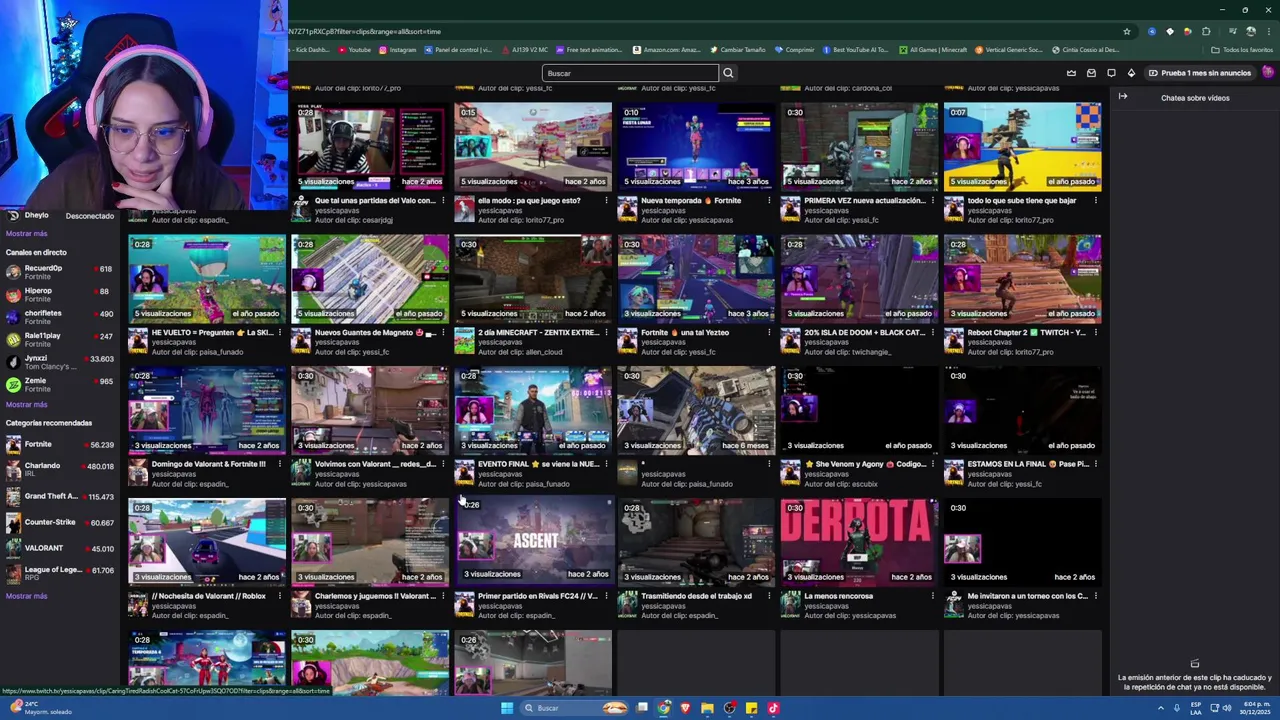Open clip title 'Trasmitiendo desde el trabajo xd'
Screen dimensions: 1280x720
click(x=696, y=597)
